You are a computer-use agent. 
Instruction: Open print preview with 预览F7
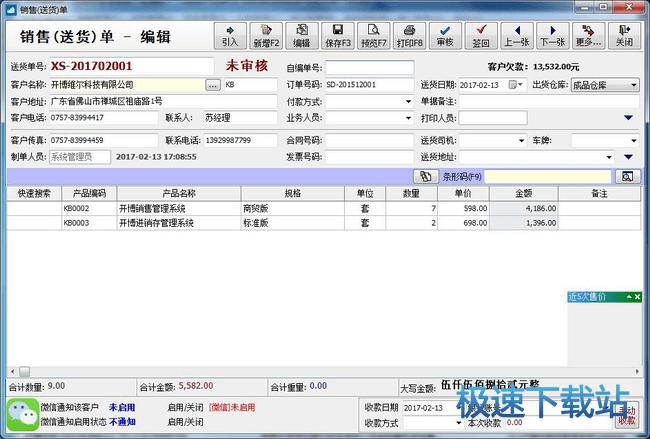[x=373, y=35]
